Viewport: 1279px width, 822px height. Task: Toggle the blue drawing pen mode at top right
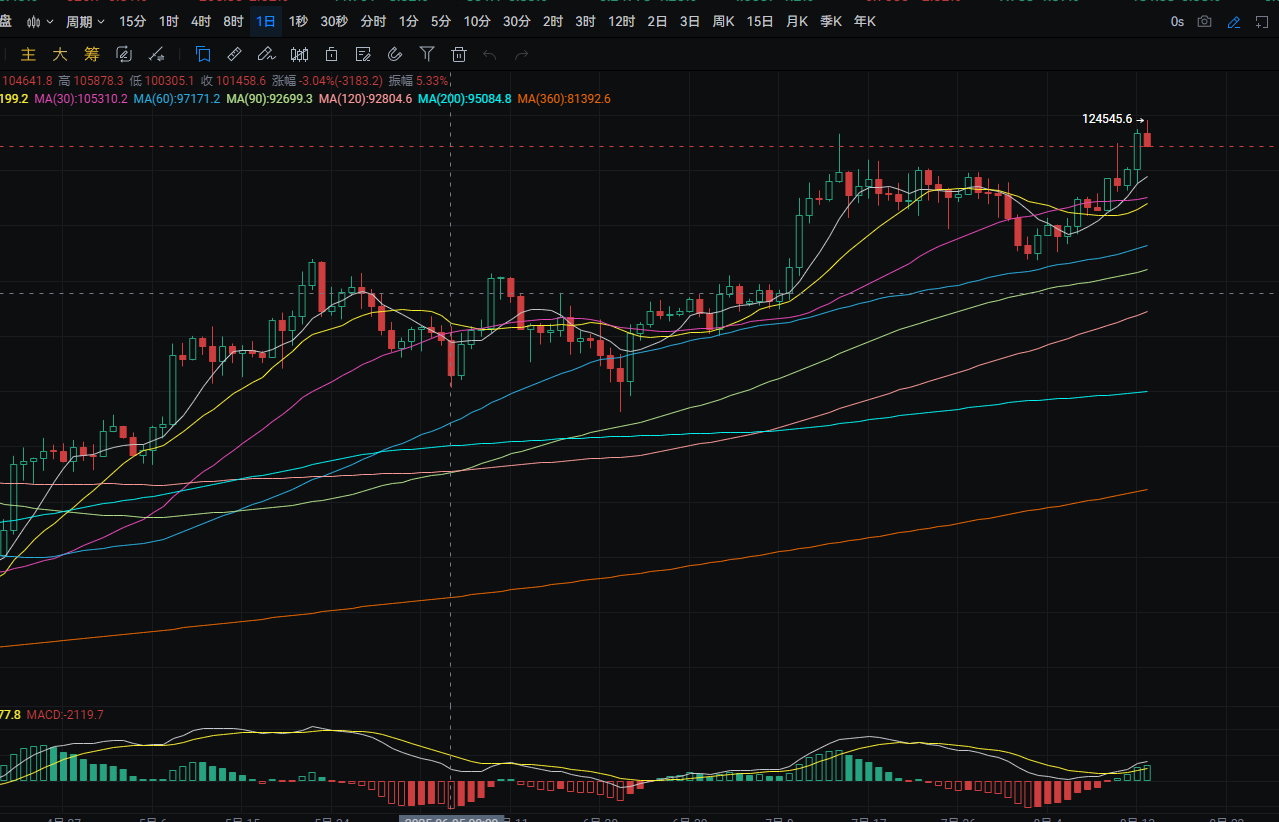[1234, 21]
